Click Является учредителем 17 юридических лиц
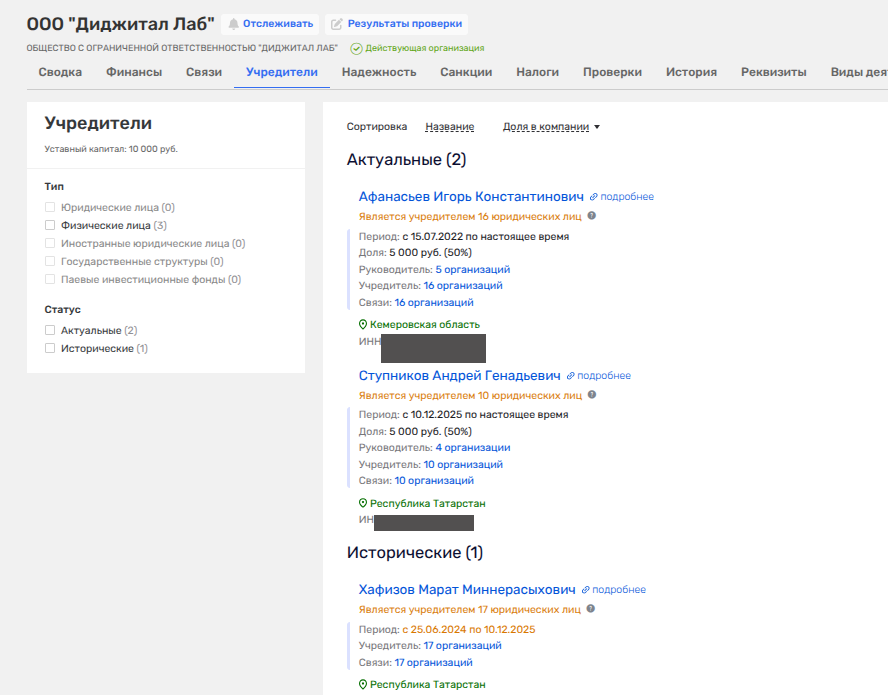This screenshot has height=695, width=888. click(469, 609)
